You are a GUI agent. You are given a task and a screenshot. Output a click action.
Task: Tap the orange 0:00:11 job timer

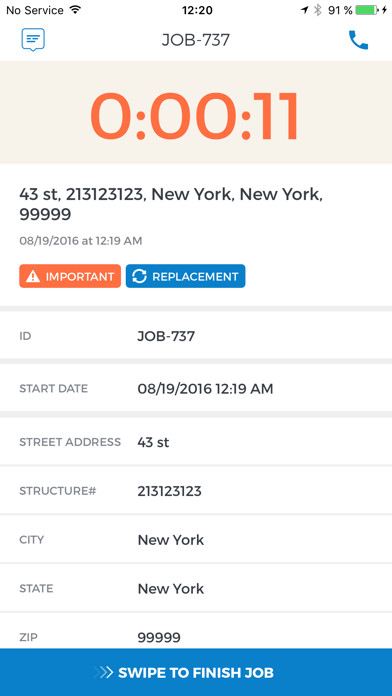[195, 116]
